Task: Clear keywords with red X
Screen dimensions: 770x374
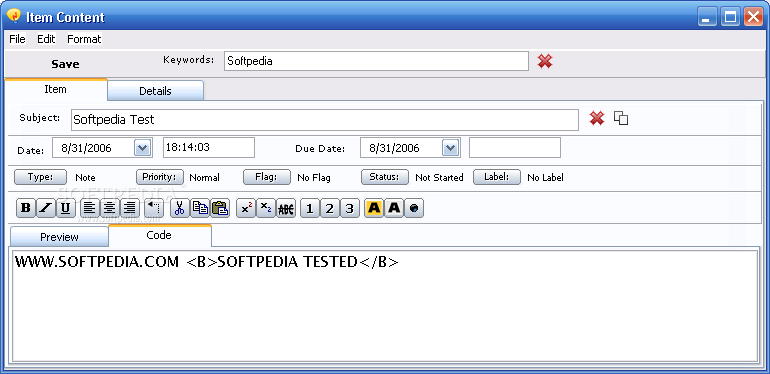Action: pos(545,61)
